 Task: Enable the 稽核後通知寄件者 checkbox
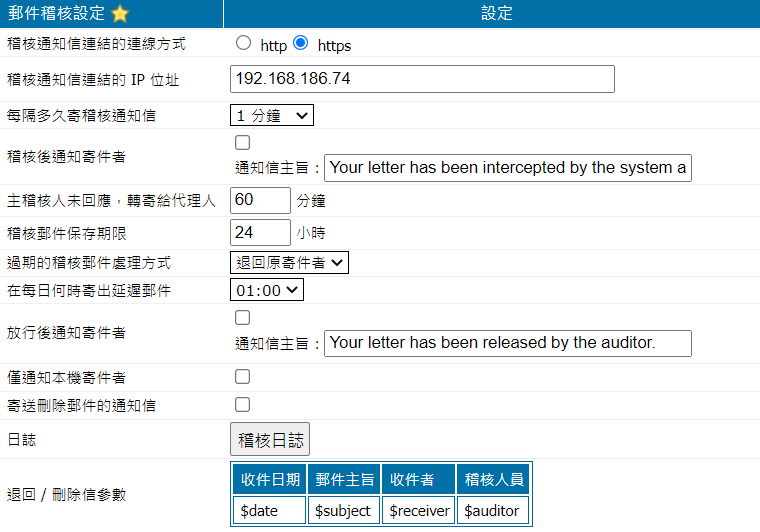coord(242,143)
